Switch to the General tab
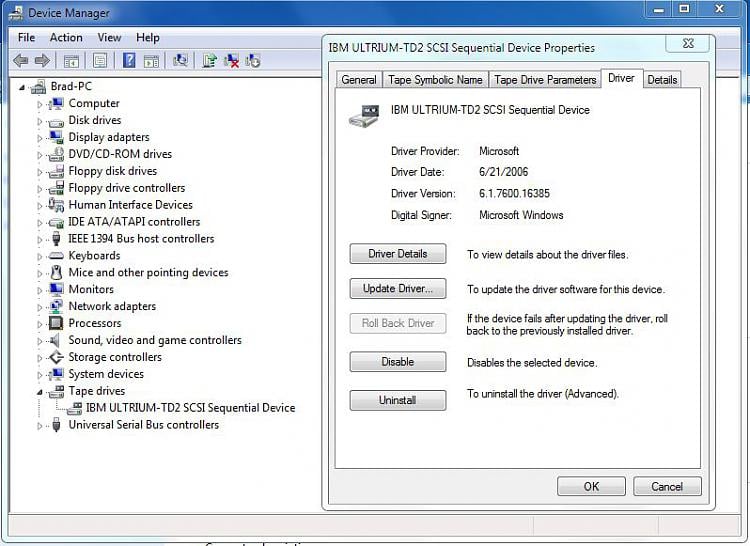 coord(359,80)
